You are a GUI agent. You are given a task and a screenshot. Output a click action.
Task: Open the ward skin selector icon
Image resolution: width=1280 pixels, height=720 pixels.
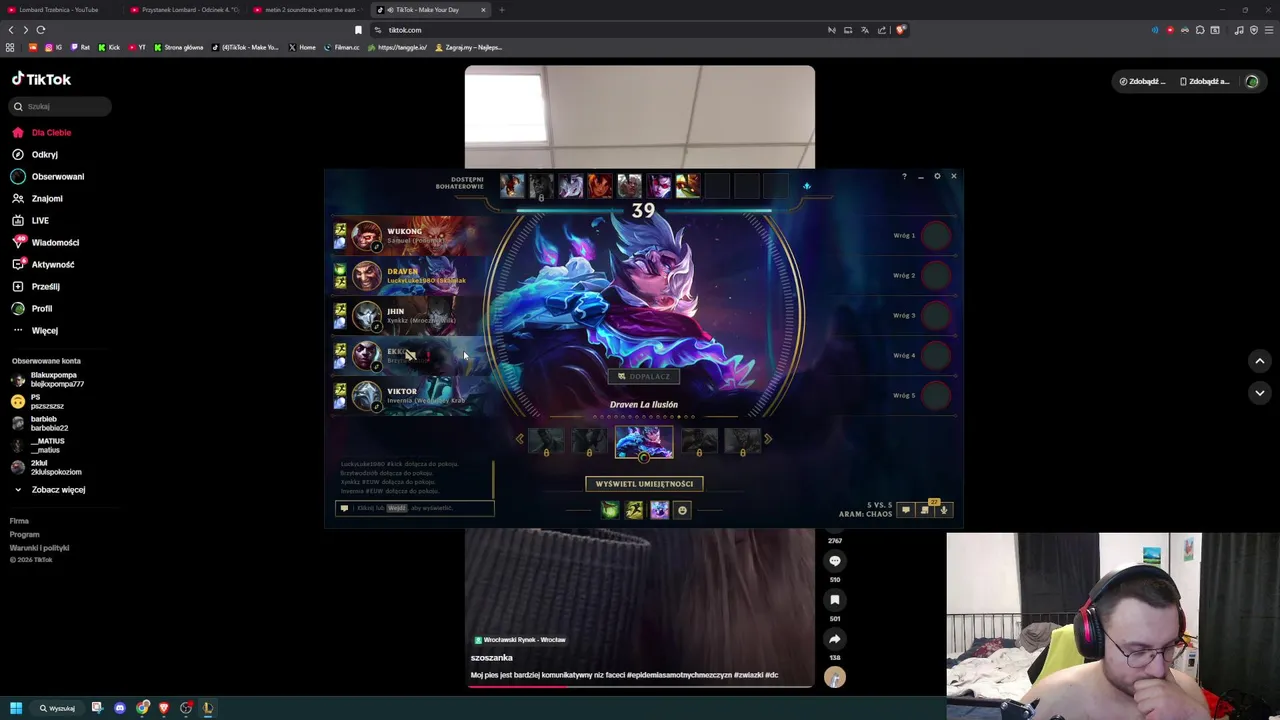659,510
